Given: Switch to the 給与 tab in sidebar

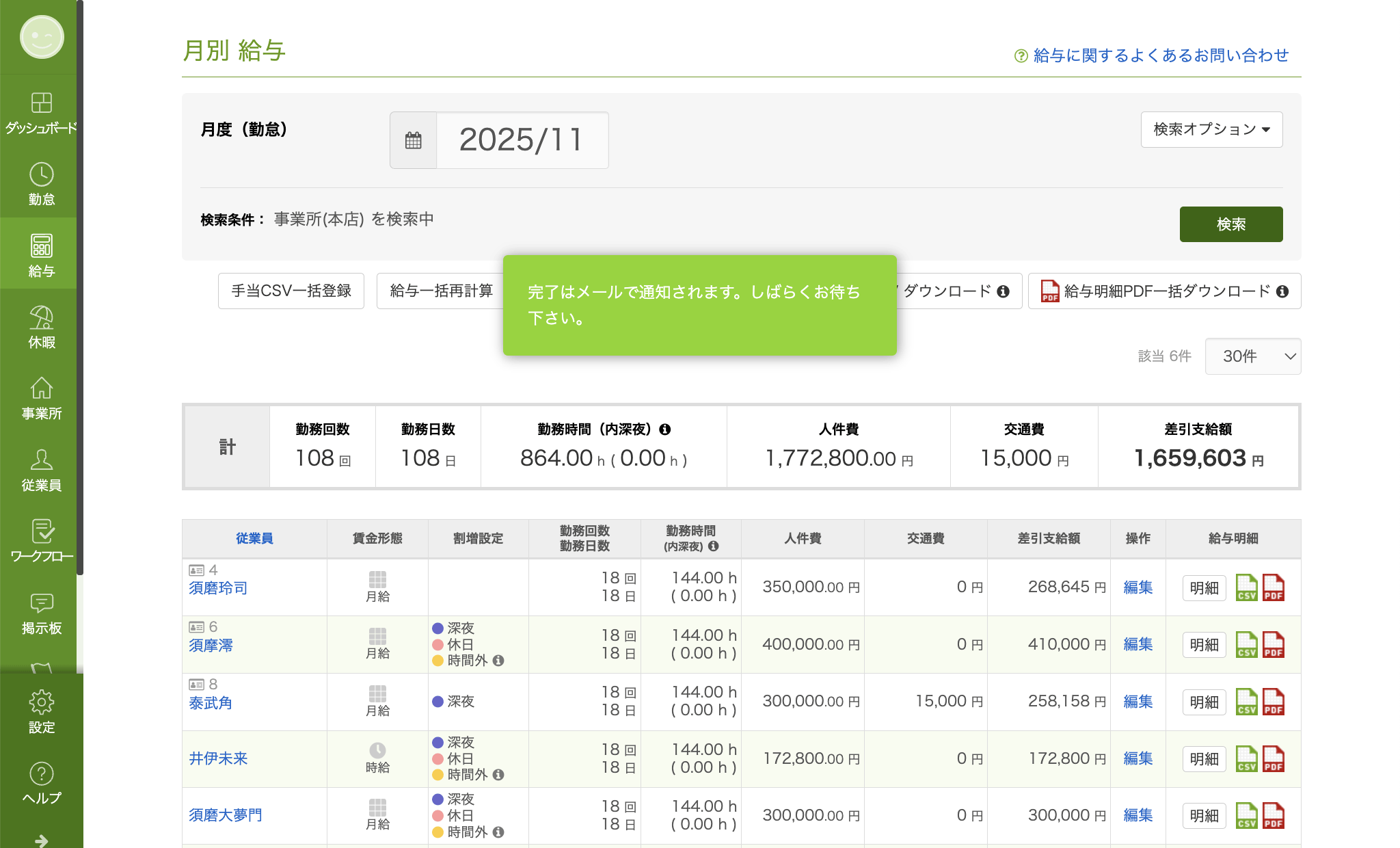Looking at the screenshot, I should tap(42, 250).
